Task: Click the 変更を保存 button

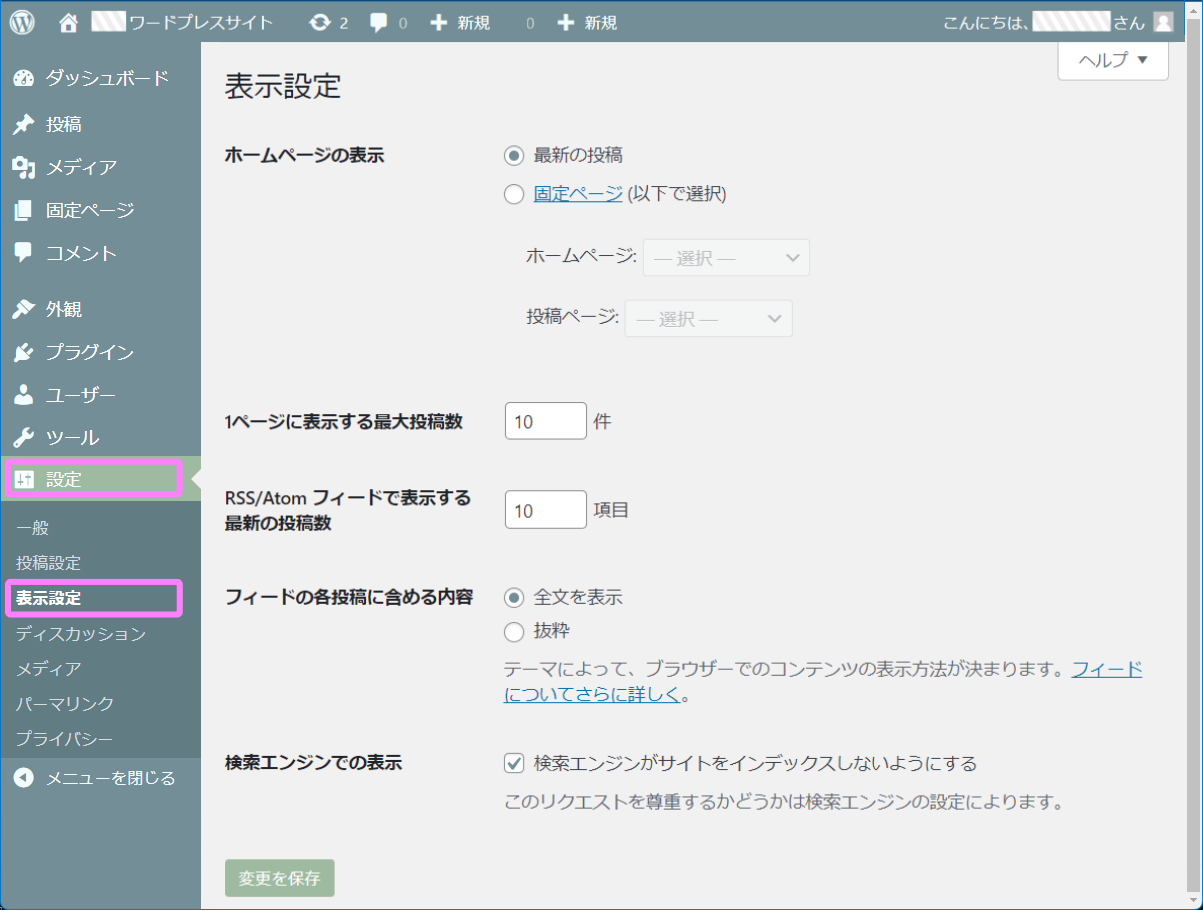Action: coord(279,877)
